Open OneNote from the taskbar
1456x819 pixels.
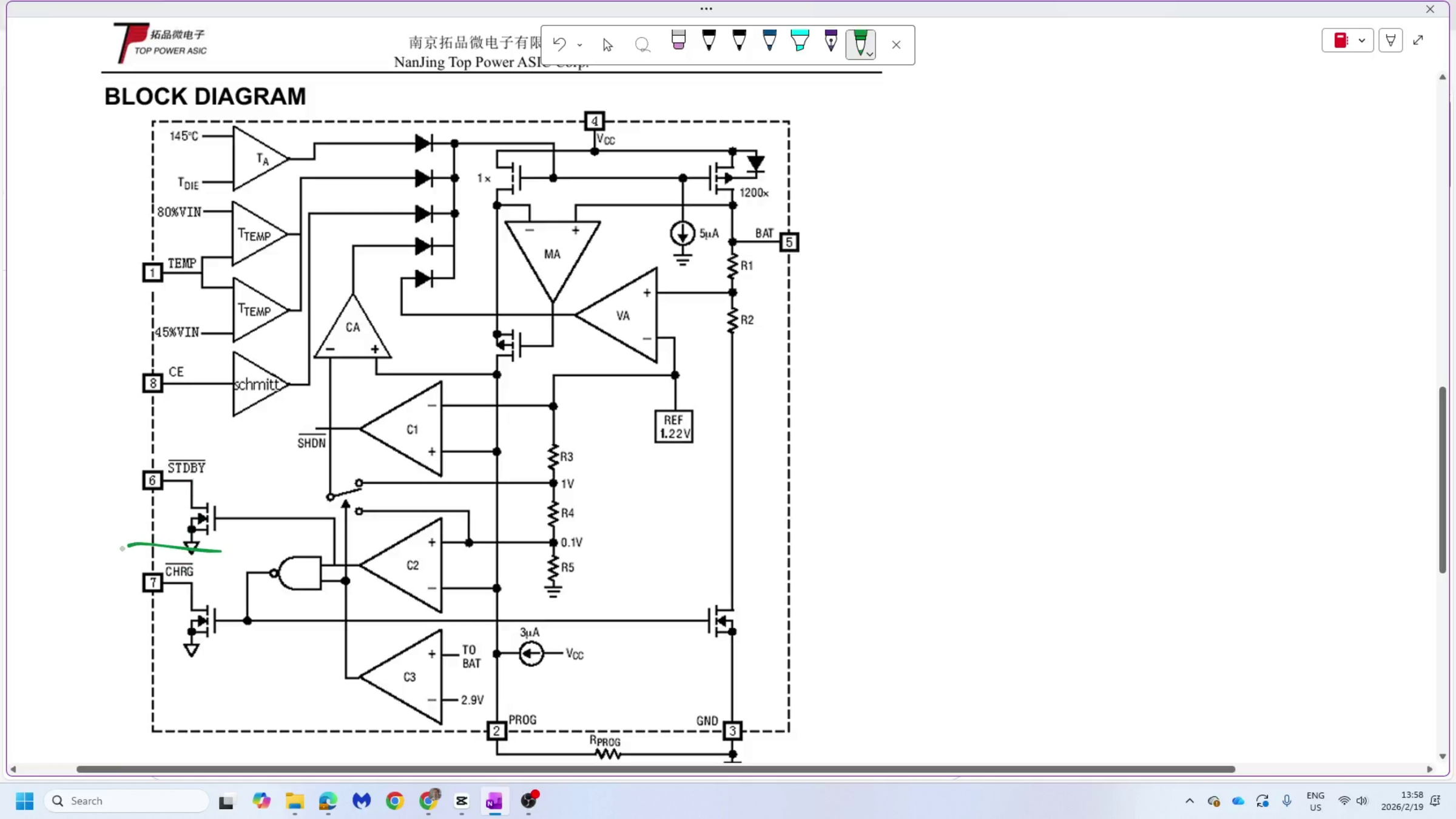494,801
